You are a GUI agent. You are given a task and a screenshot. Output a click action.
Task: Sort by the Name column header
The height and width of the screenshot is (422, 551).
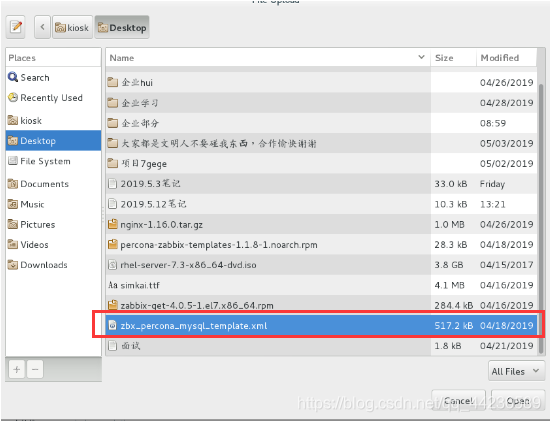pyautogui.click(x=268, y=58)
